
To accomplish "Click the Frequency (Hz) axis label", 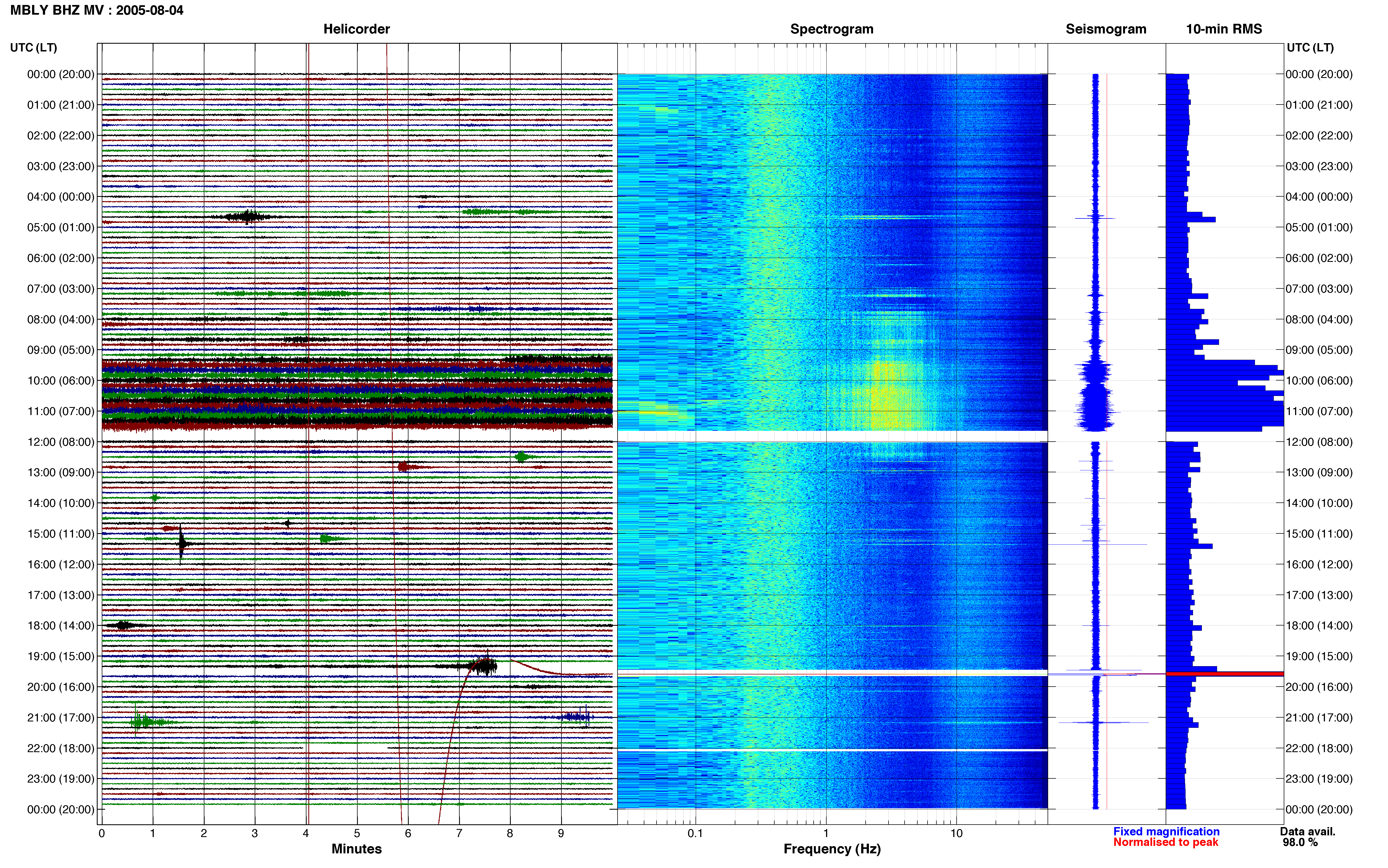I will 832,849.
